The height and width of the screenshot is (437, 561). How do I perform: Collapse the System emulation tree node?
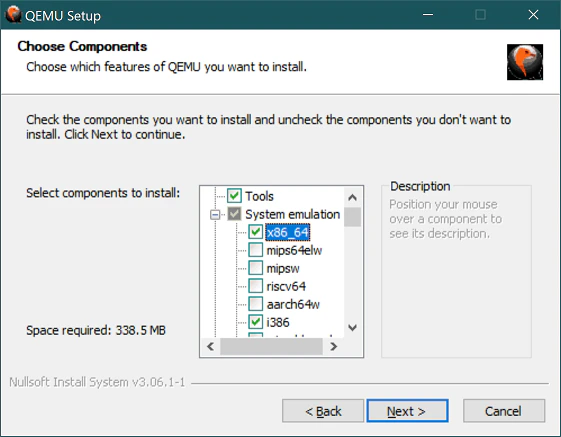(x=215, y=214)
